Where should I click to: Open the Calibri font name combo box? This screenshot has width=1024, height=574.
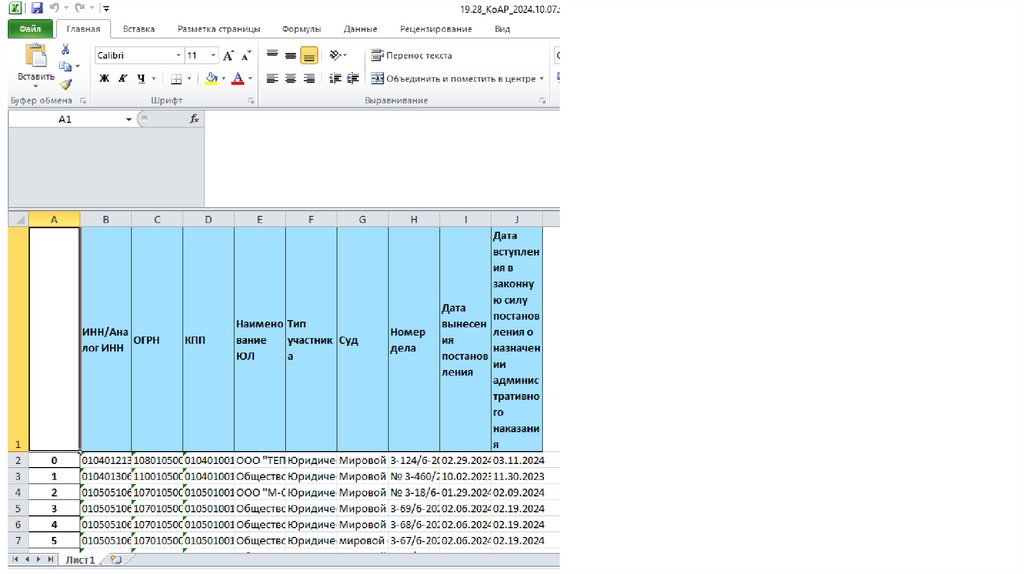[x=138, y=56]
